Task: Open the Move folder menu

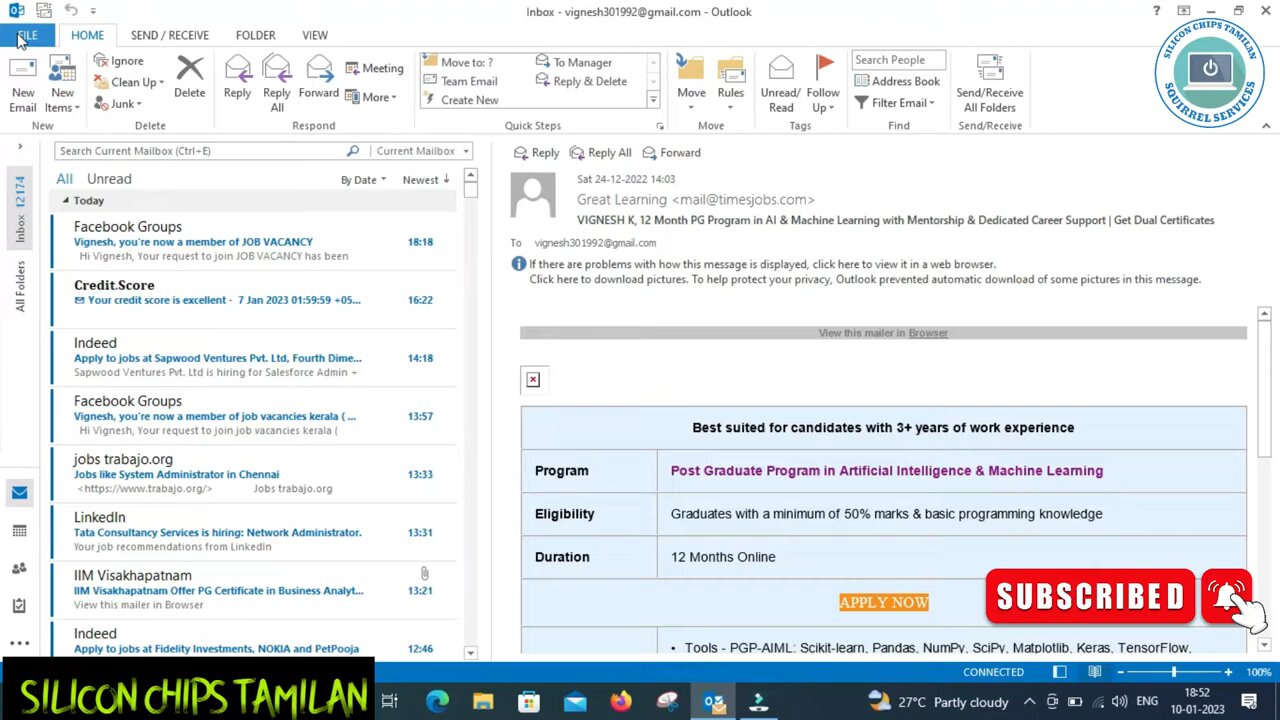Action: [691, 84]
